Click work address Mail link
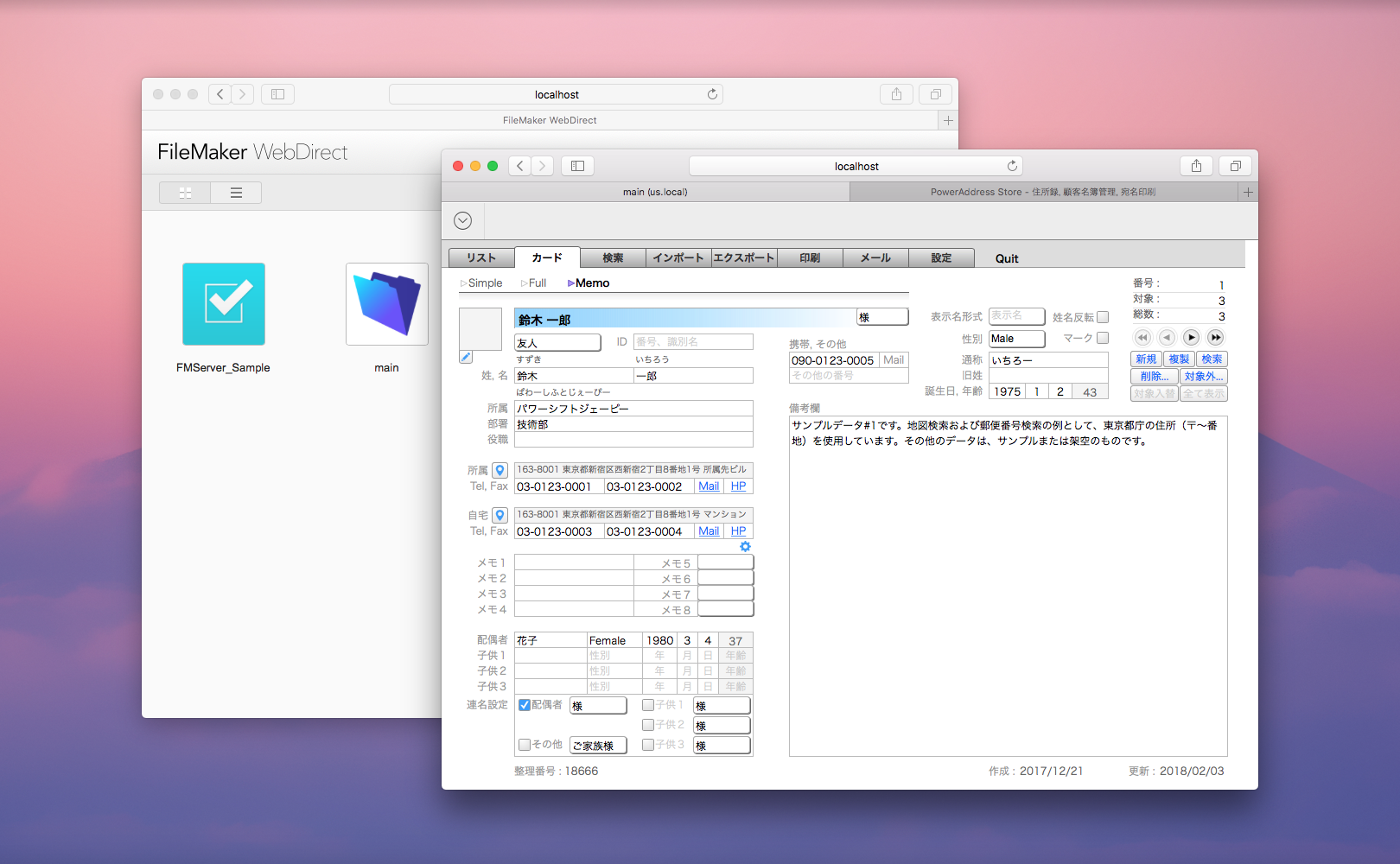Viewport: 1400px width, 864px height. point(709,486)
